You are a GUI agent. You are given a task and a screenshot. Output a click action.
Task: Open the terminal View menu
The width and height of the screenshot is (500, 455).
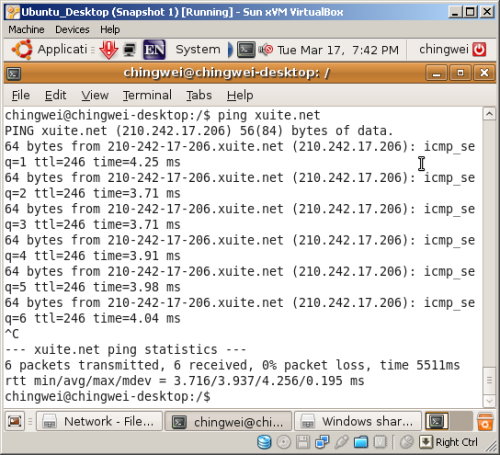pos(95,95)
